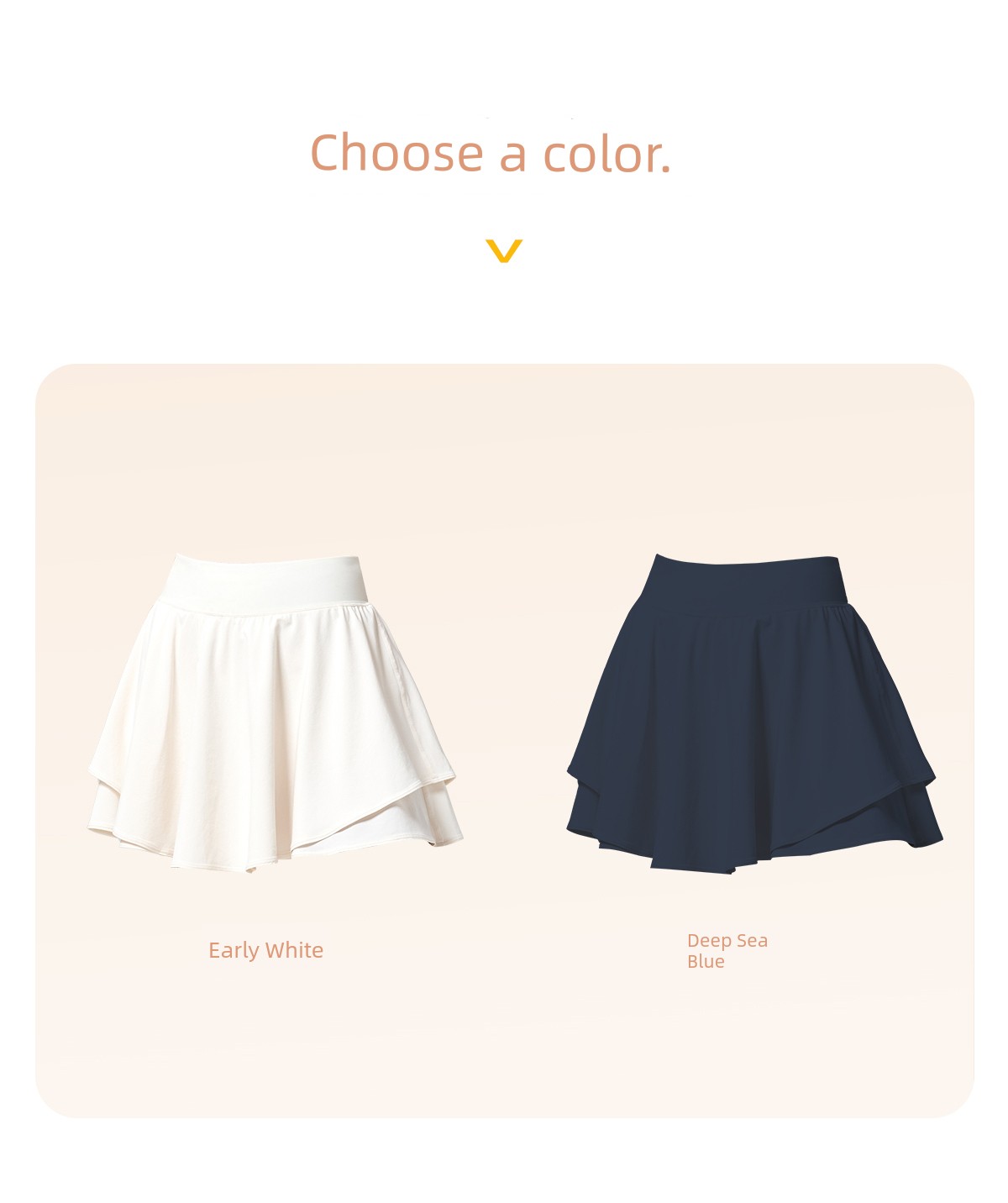
Task: Click the word "Blue" under the navy skirt
Action: (706, 962)
